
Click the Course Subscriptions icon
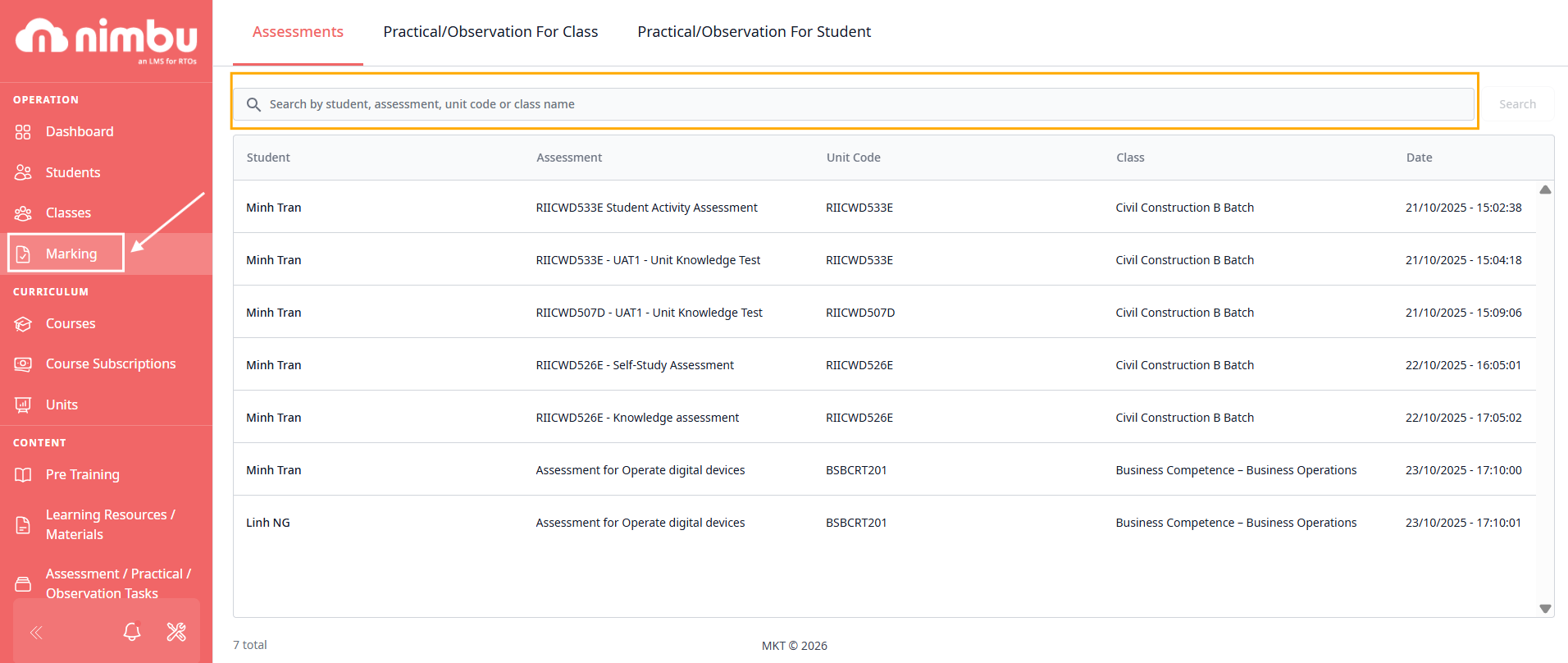tap(23, 364)
